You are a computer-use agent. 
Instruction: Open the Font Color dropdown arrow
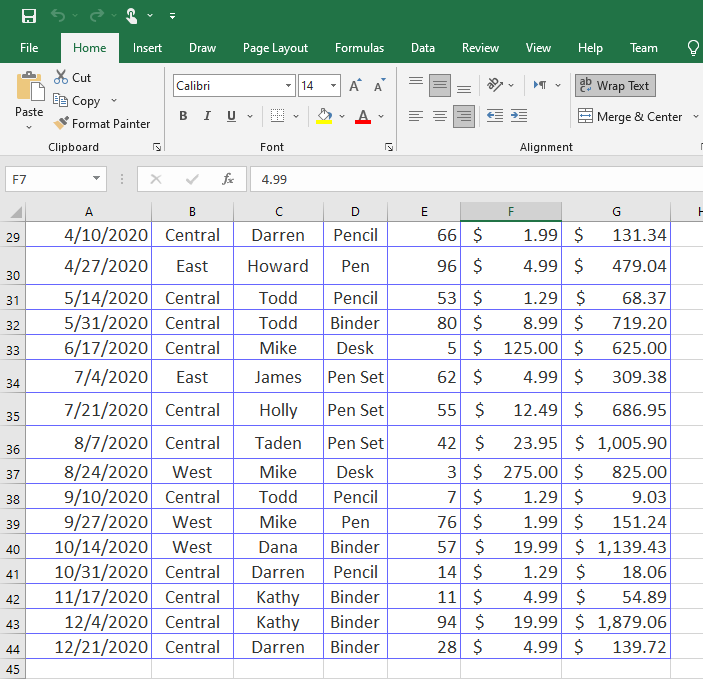[x=381, y=116]
